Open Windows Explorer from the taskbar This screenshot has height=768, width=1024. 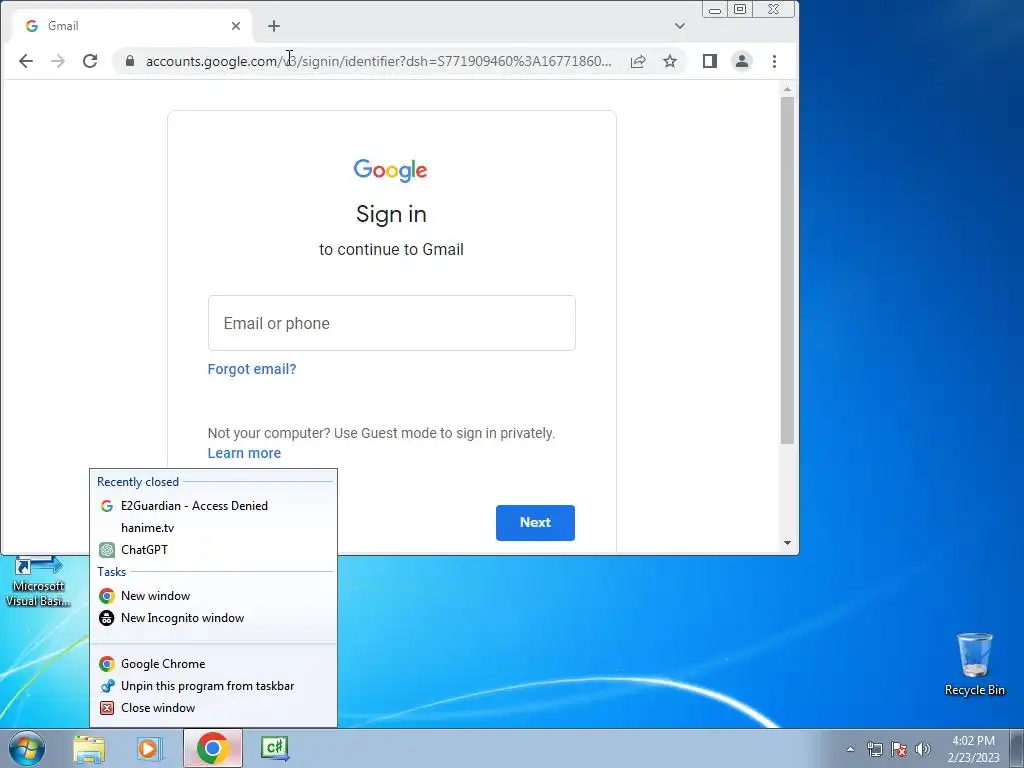pos(89,748)
